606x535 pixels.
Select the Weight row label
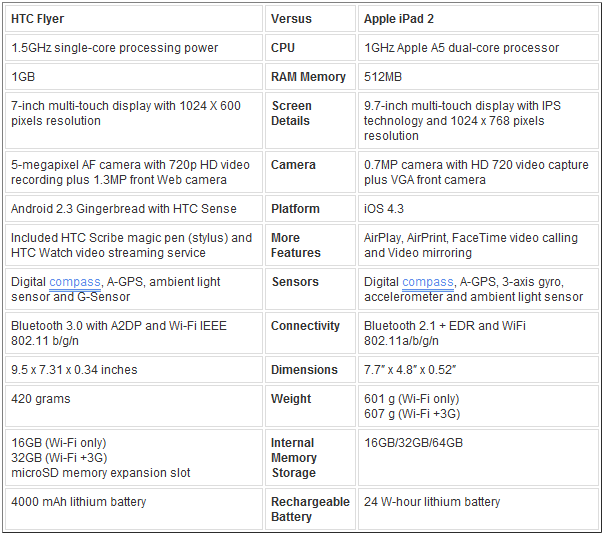[291, 399]
